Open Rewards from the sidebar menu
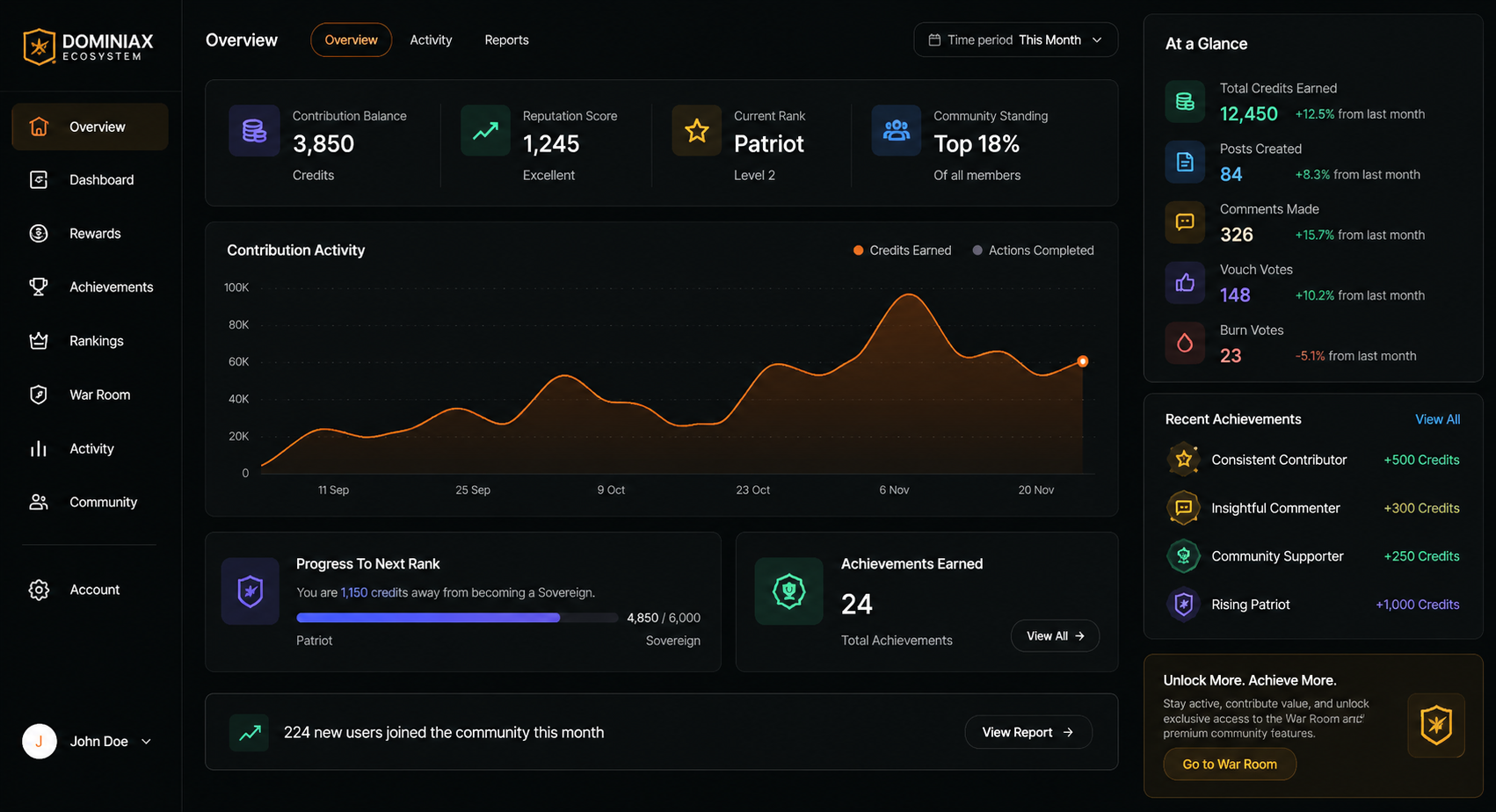The height and width of the screenshot is (812, 1496). (x=90, y=234)
